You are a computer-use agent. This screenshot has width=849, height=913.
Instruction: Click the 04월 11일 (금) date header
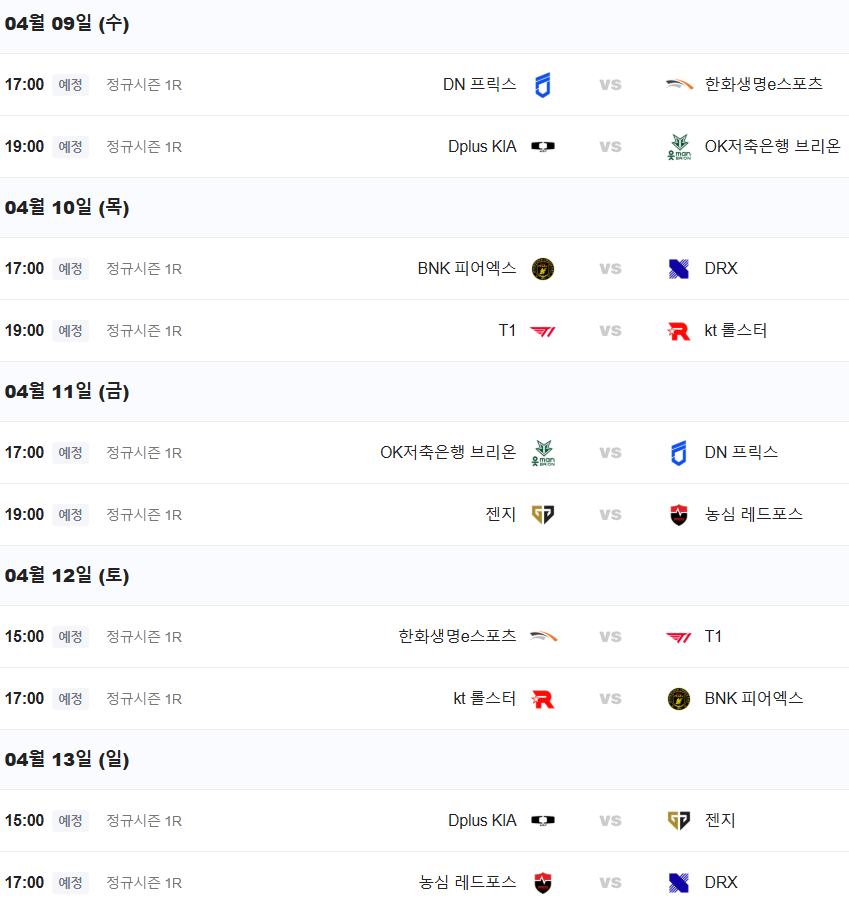67,392
